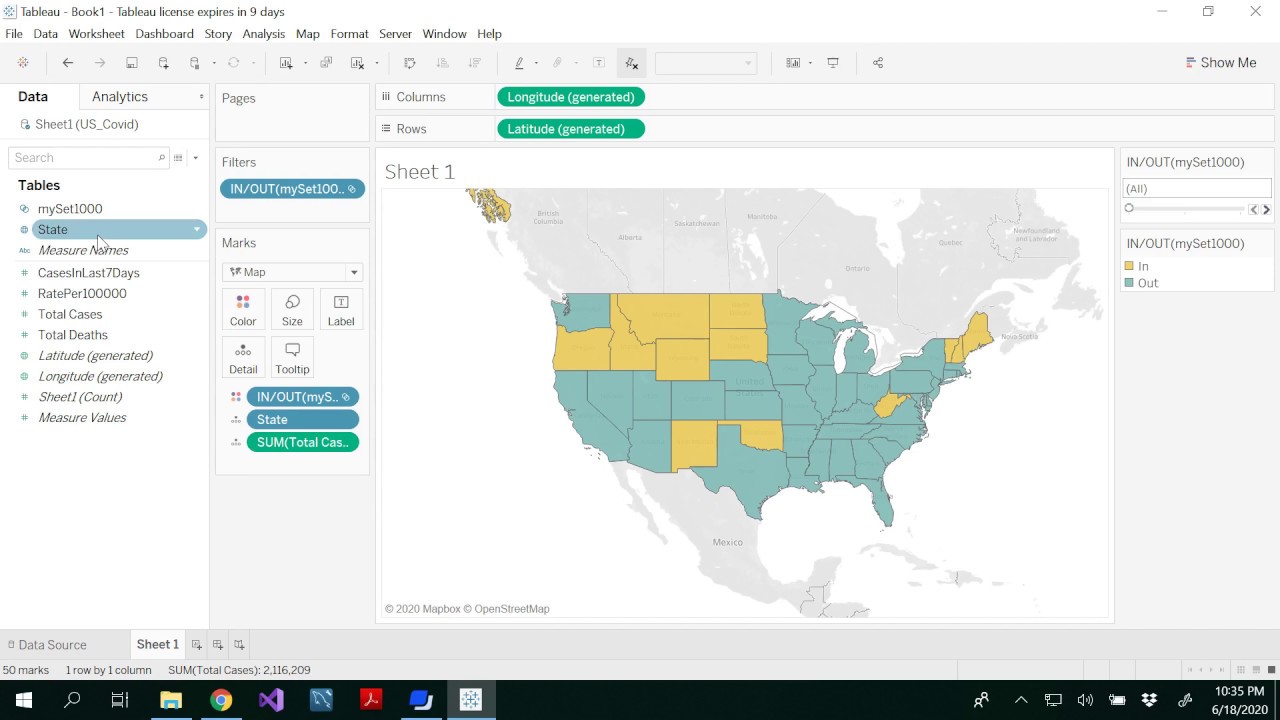Click the yellow In legend swatch
Viewport: 1280px width, 720px height.
tap(1129, 266)
